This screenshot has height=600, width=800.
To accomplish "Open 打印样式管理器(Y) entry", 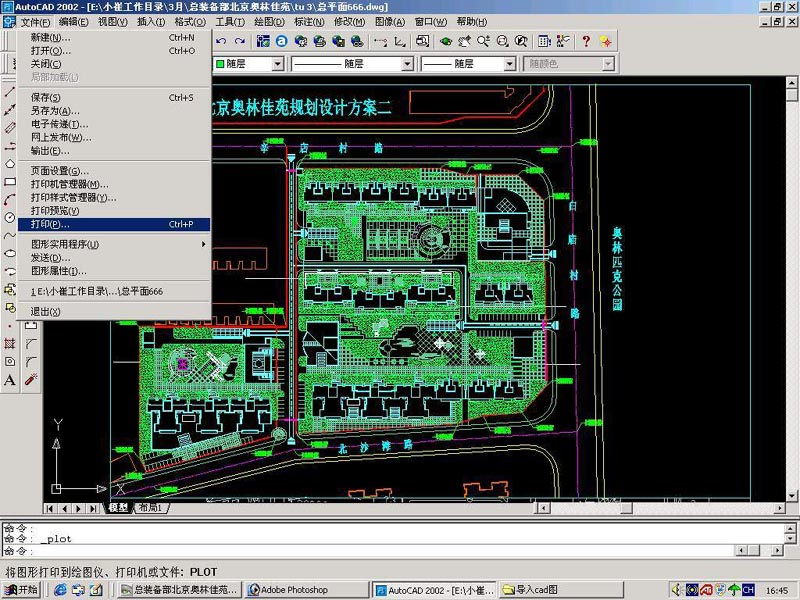I will (x=114, y=197).
